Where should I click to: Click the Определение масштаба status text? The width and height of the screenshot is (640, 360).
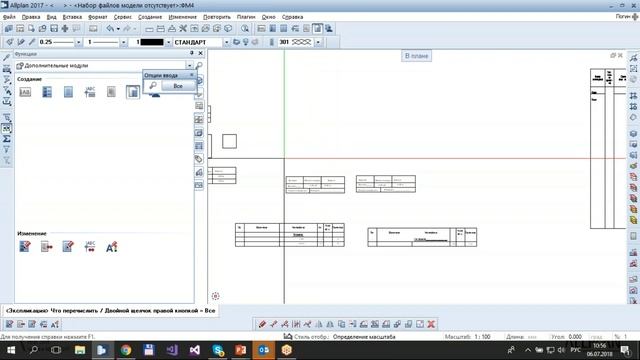click(364, 337)
